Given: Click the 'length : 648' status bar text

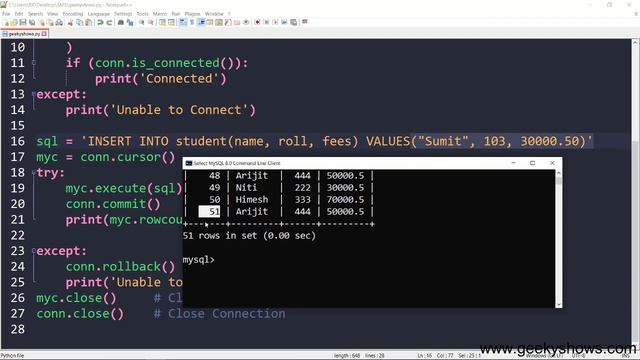Looking at the screenshot, I should 347,356.
